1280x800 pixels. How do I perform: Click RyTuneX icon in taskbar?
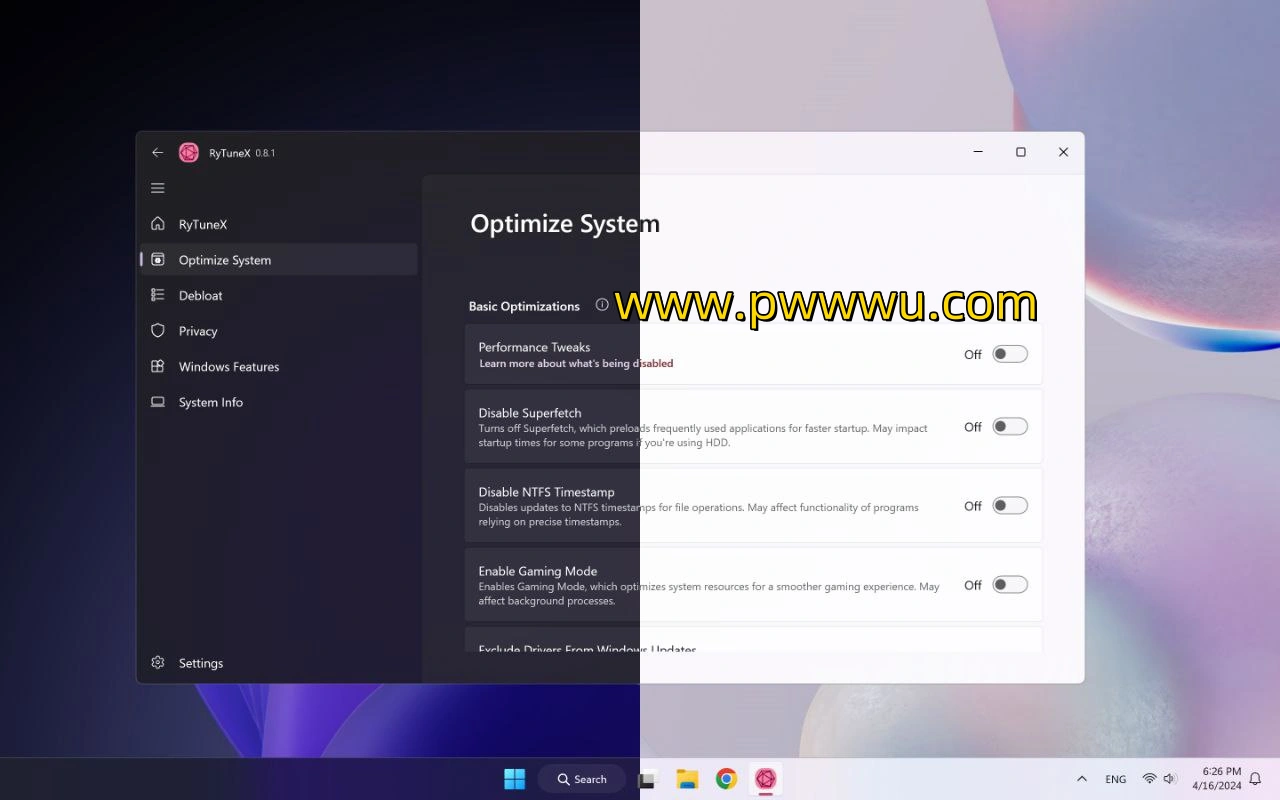765,779
